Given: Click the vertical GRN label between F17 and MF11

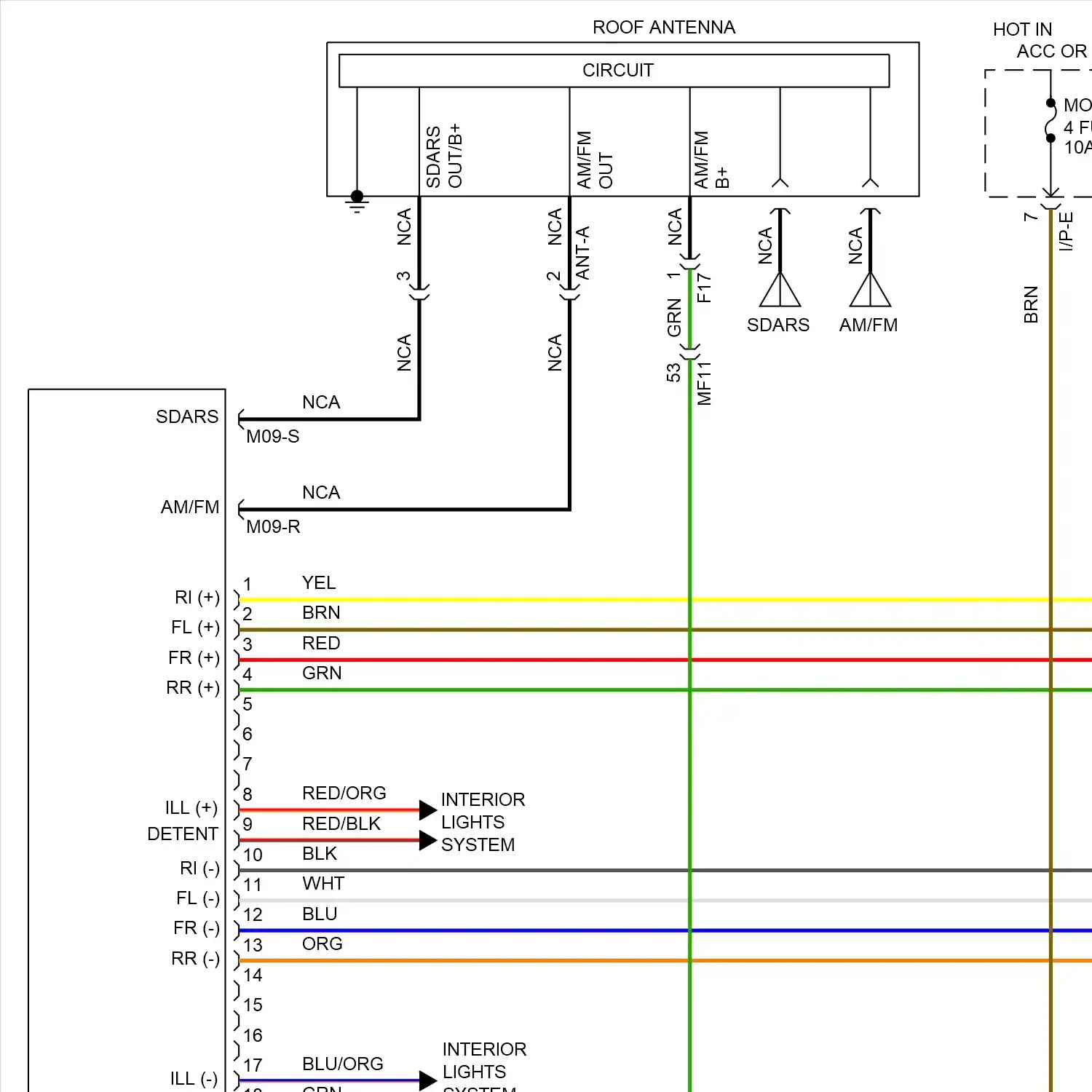Looking at the screenshot, I should pos(674,317).
